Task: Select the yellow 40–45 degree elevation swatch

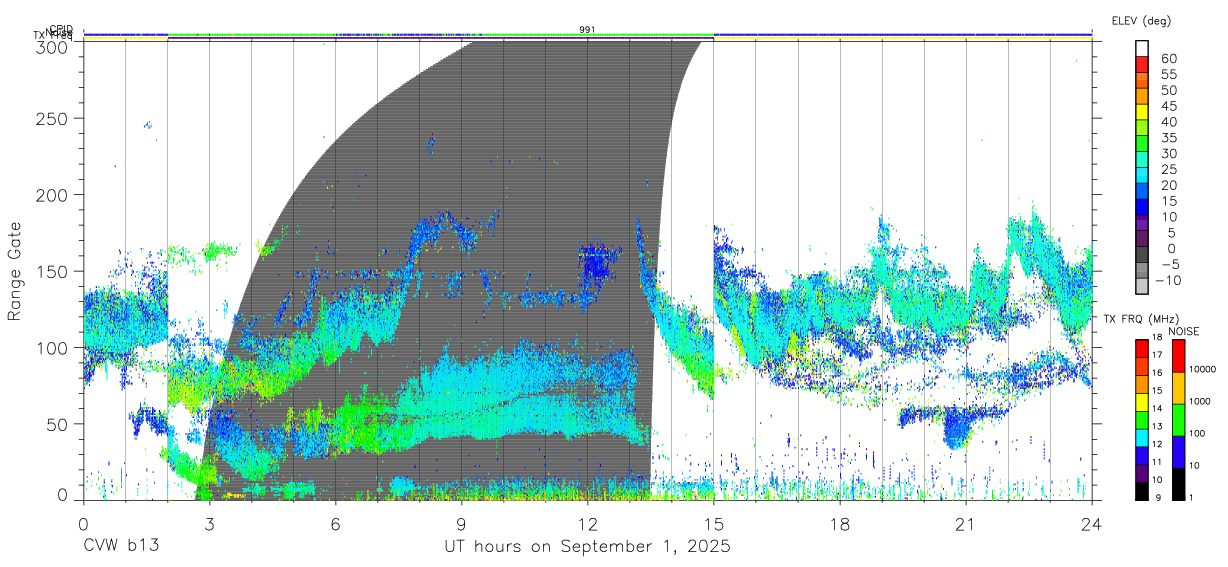Action: point(1142,113)
